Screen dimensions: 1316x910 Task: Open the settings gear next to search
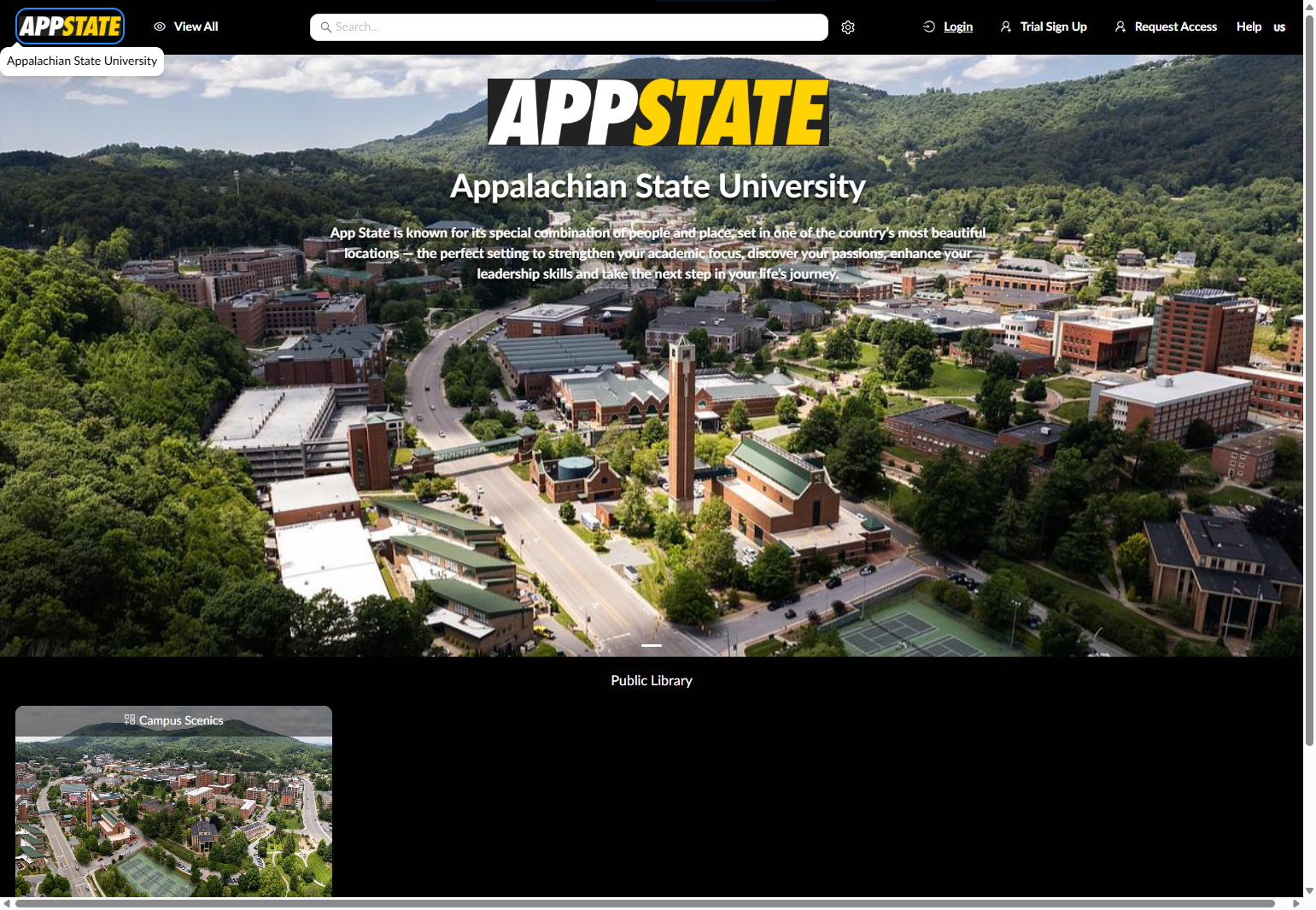point(848,27)
